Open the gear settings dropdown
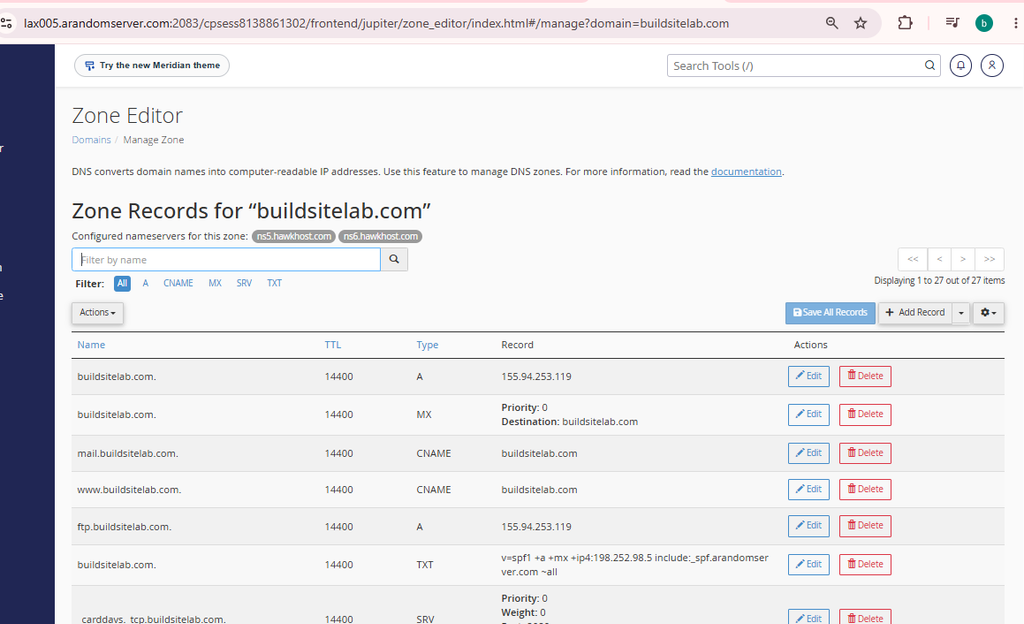Screen dimensions: 1024x624 (x=988, y=313)
